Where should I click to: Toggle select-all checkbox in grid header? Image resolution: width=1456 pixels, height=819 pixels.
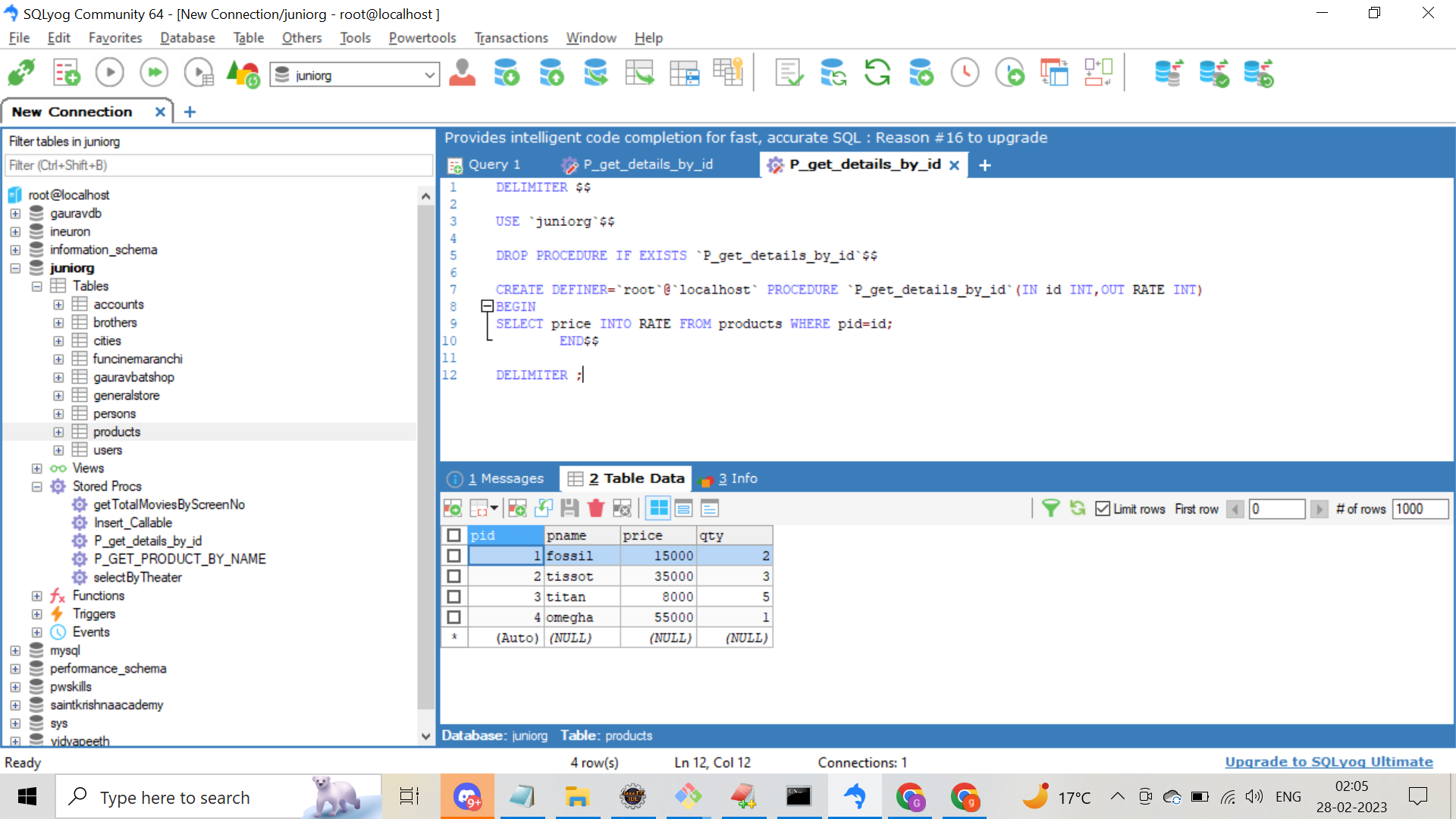pos(454,535)
